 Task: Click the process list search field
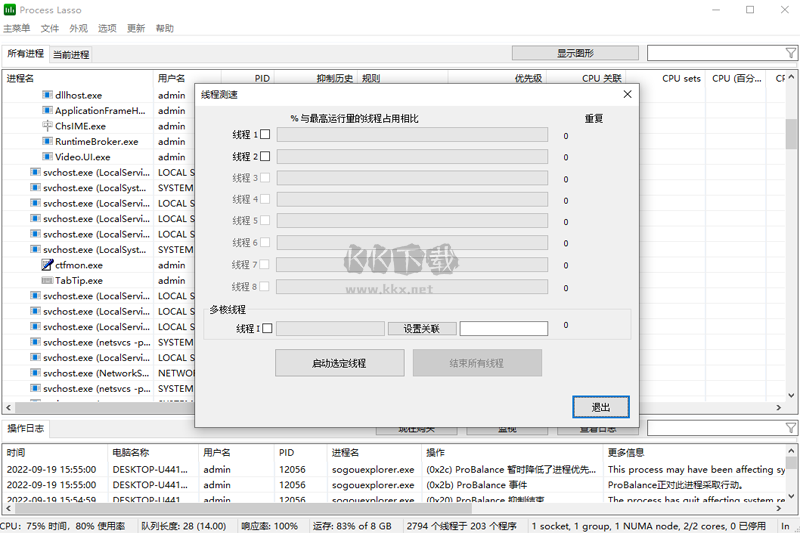pyautogui.click(x=715, y=53)
